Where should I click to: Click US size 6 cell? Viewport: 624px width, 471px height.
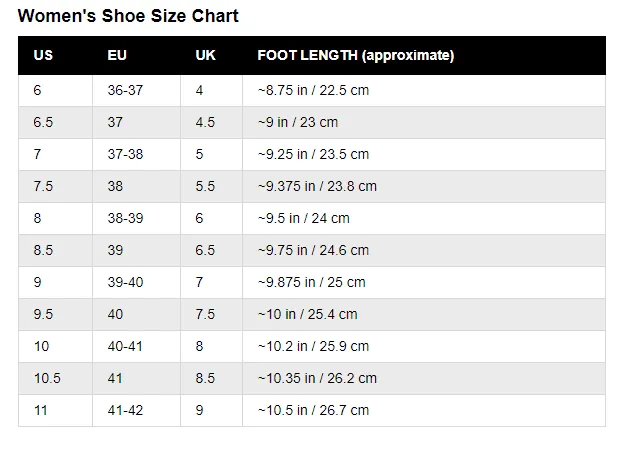pos(55,91)
